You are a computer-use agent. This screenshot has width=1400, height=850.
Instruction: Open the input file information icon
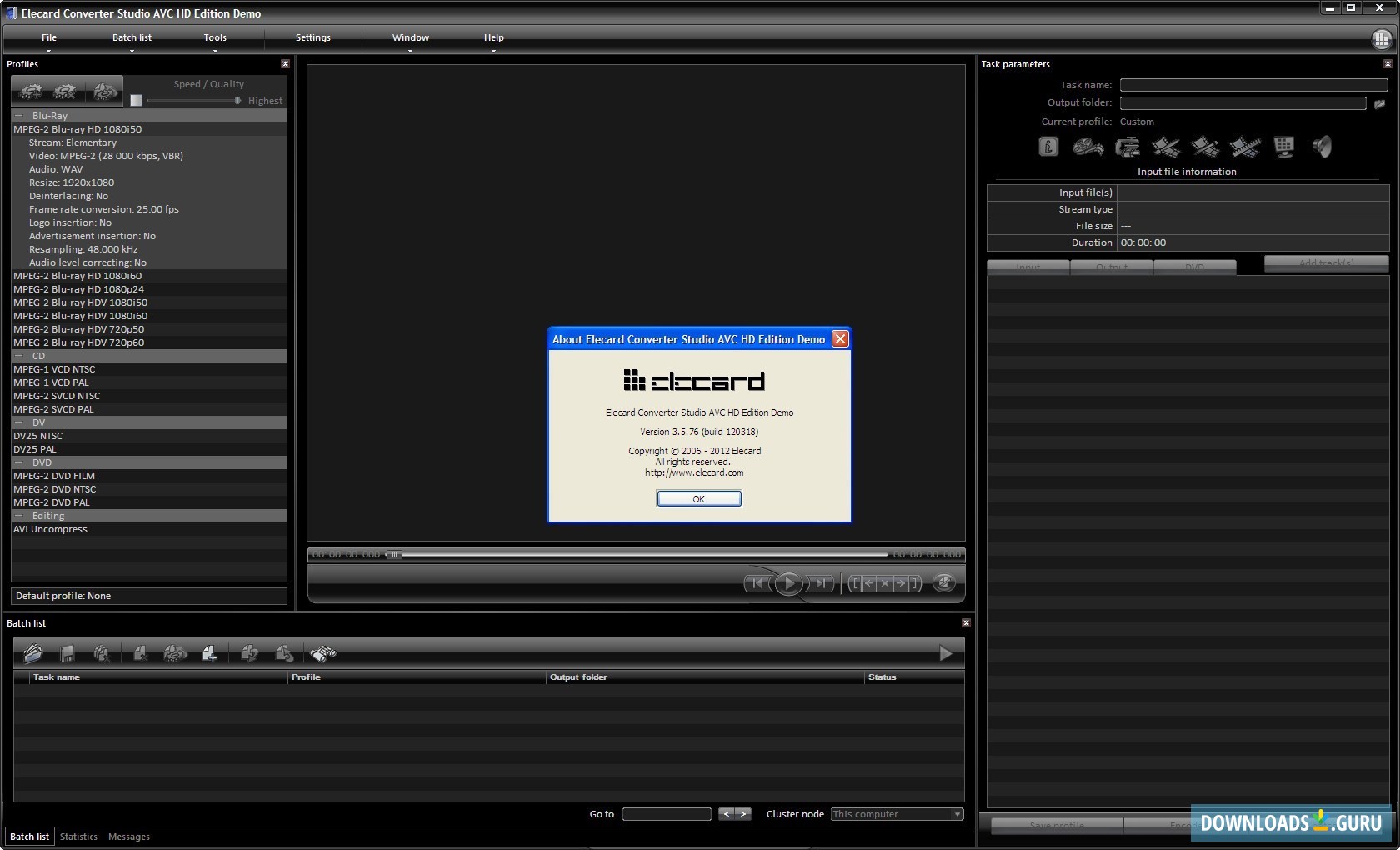1048,147
